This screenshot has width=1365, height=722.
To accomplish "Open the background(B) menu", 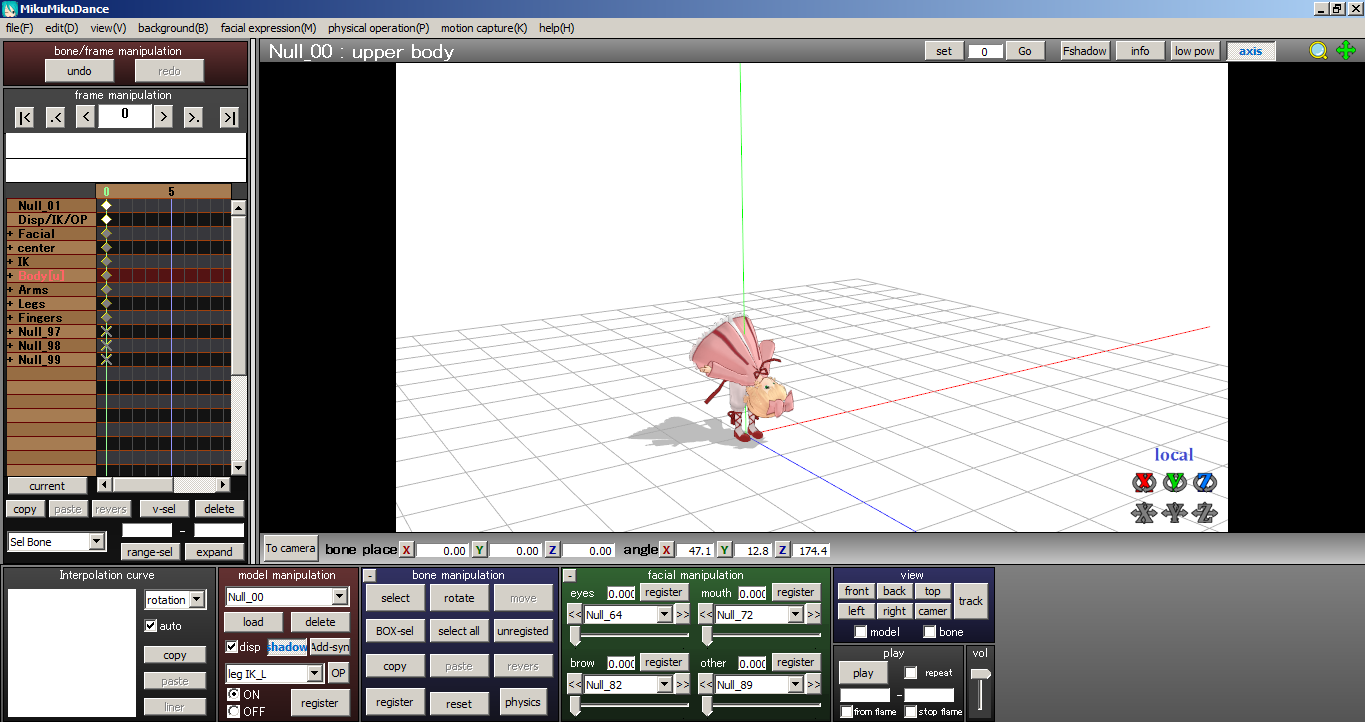I will (173, 28).
